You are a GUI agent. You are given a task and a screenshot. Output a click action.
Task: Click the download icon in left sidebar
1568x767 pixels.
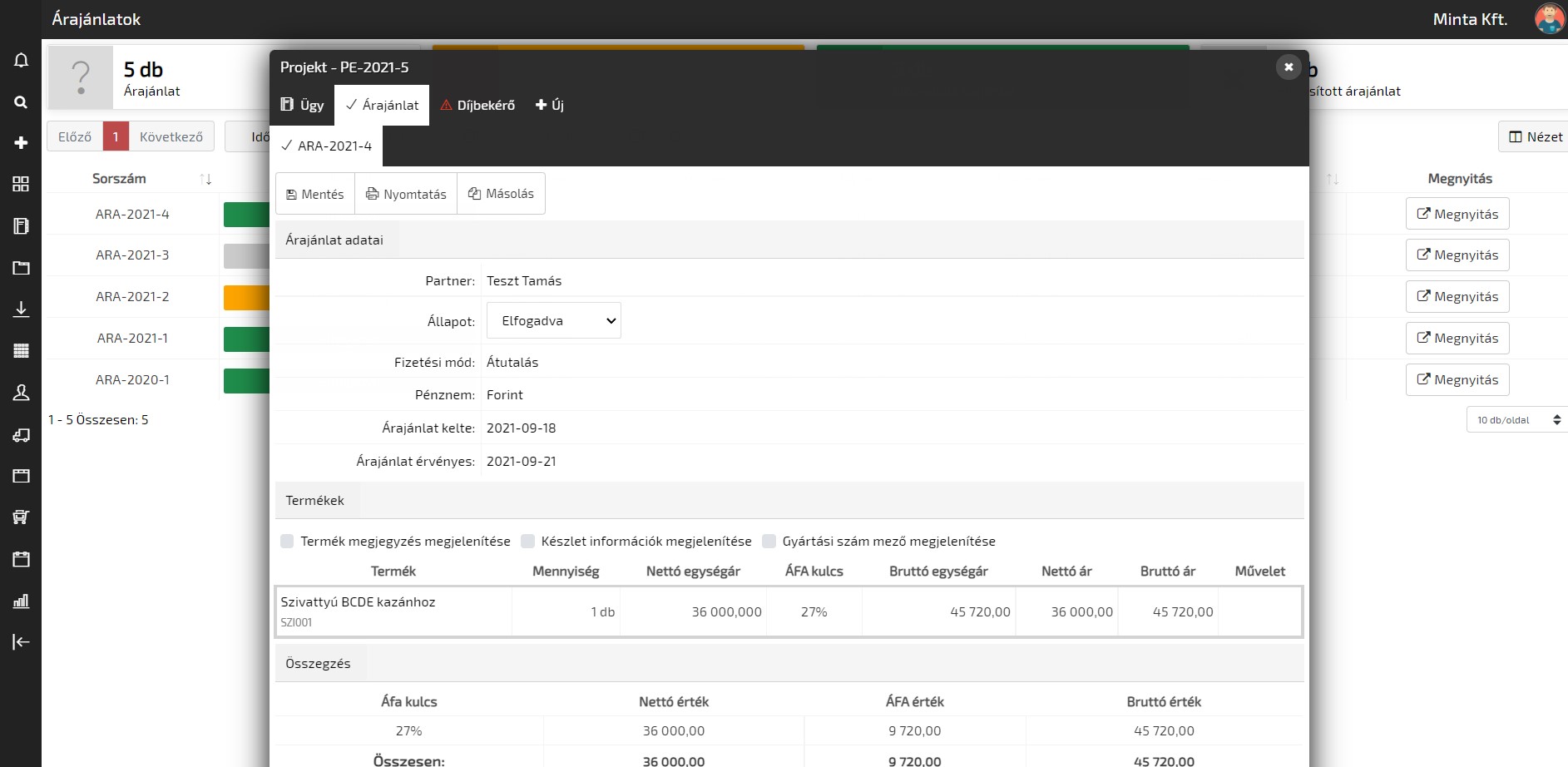click(21, 309)
